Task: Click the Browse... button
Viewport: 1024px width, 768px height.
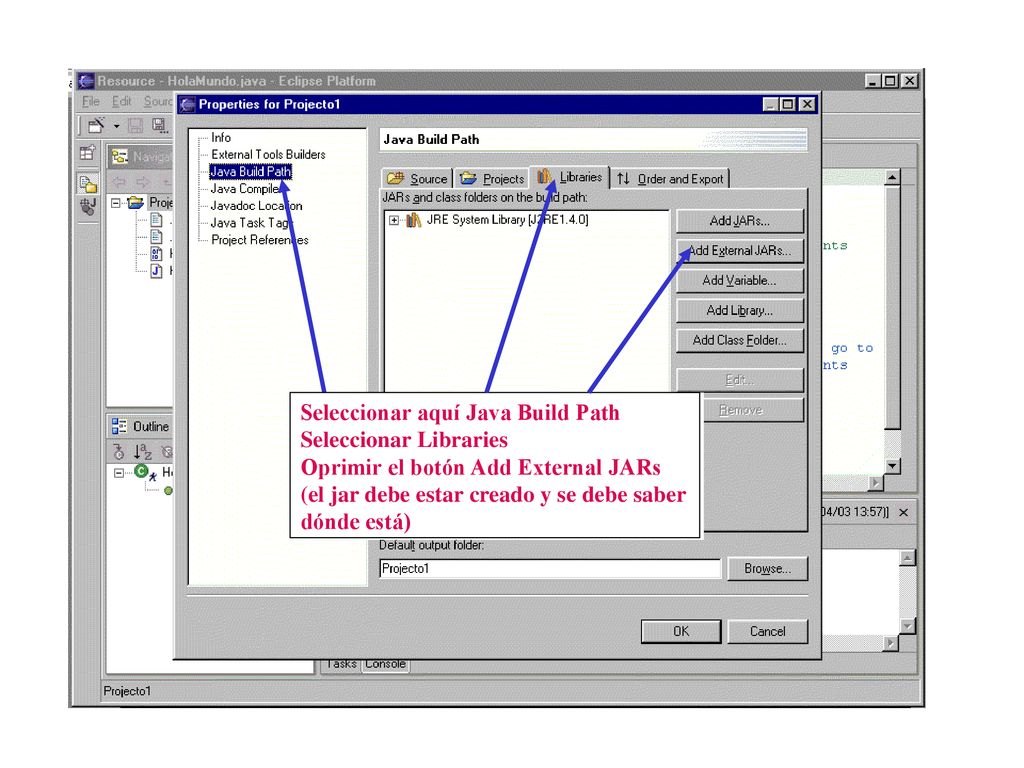Action: coord(767,569)
